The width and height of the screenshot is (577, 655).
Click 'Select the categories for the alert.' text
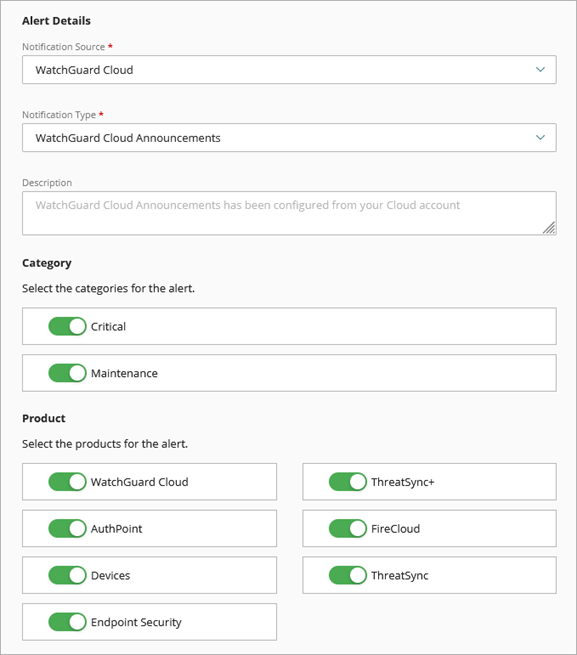pos(109,289)
